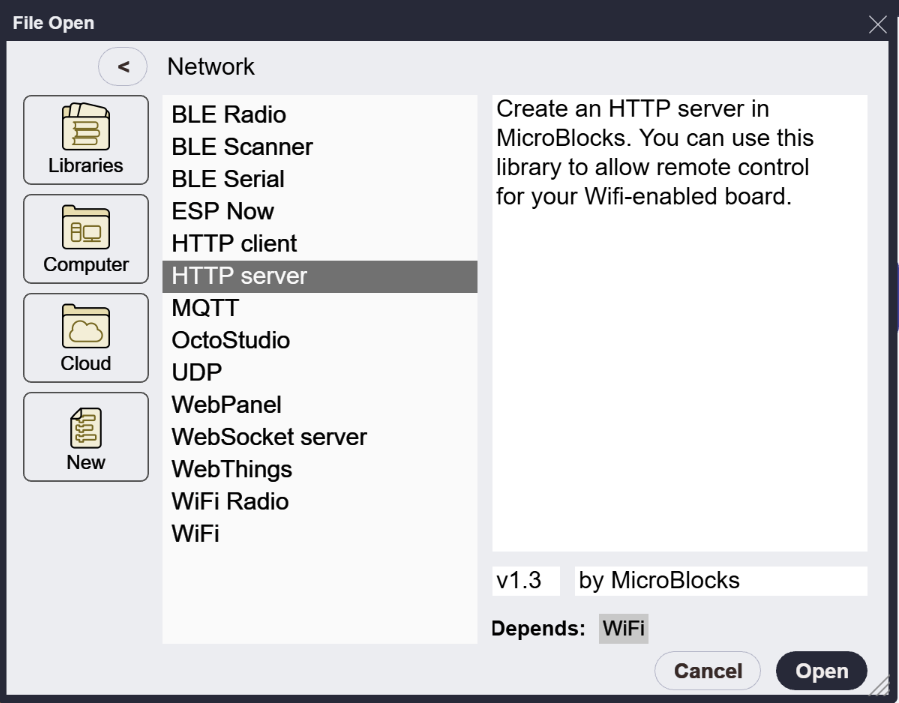Click the by MicroBlocks author field
This screenshot has width=899, height=703.
click(x=721, y=581)
